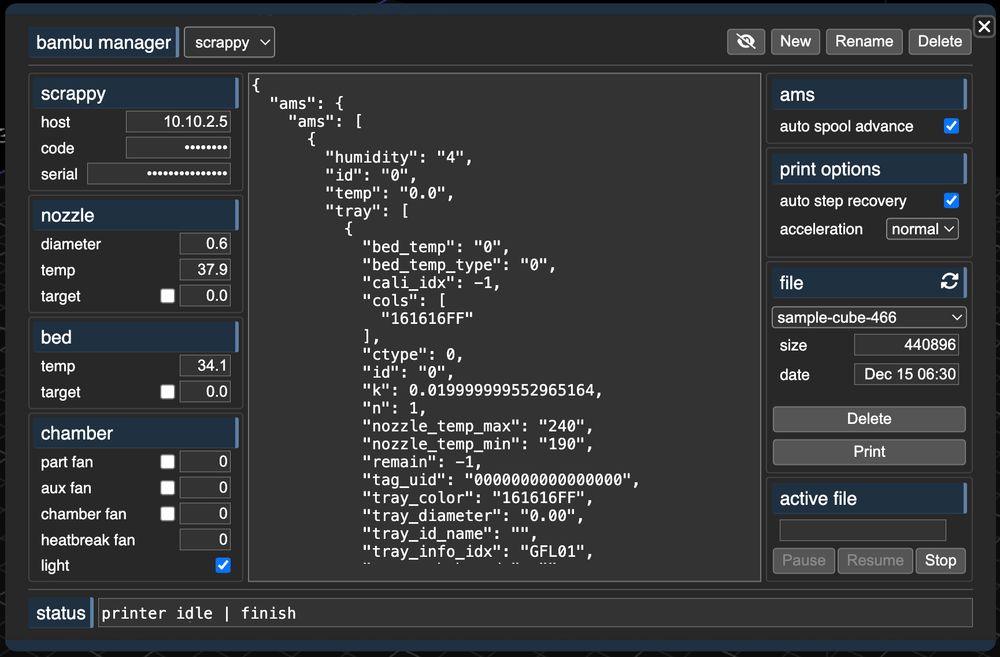Click the ams panel header
1000x657 pixels.
(x=869, y=94)
